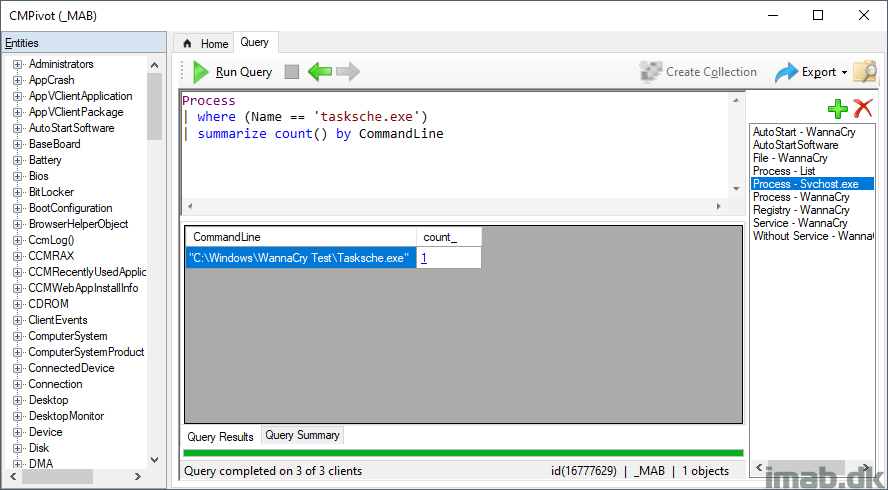Open the Export dropdown arrow
Viewport: 888px width, 490px height.
pyautogui.click(x=844, y=73)
